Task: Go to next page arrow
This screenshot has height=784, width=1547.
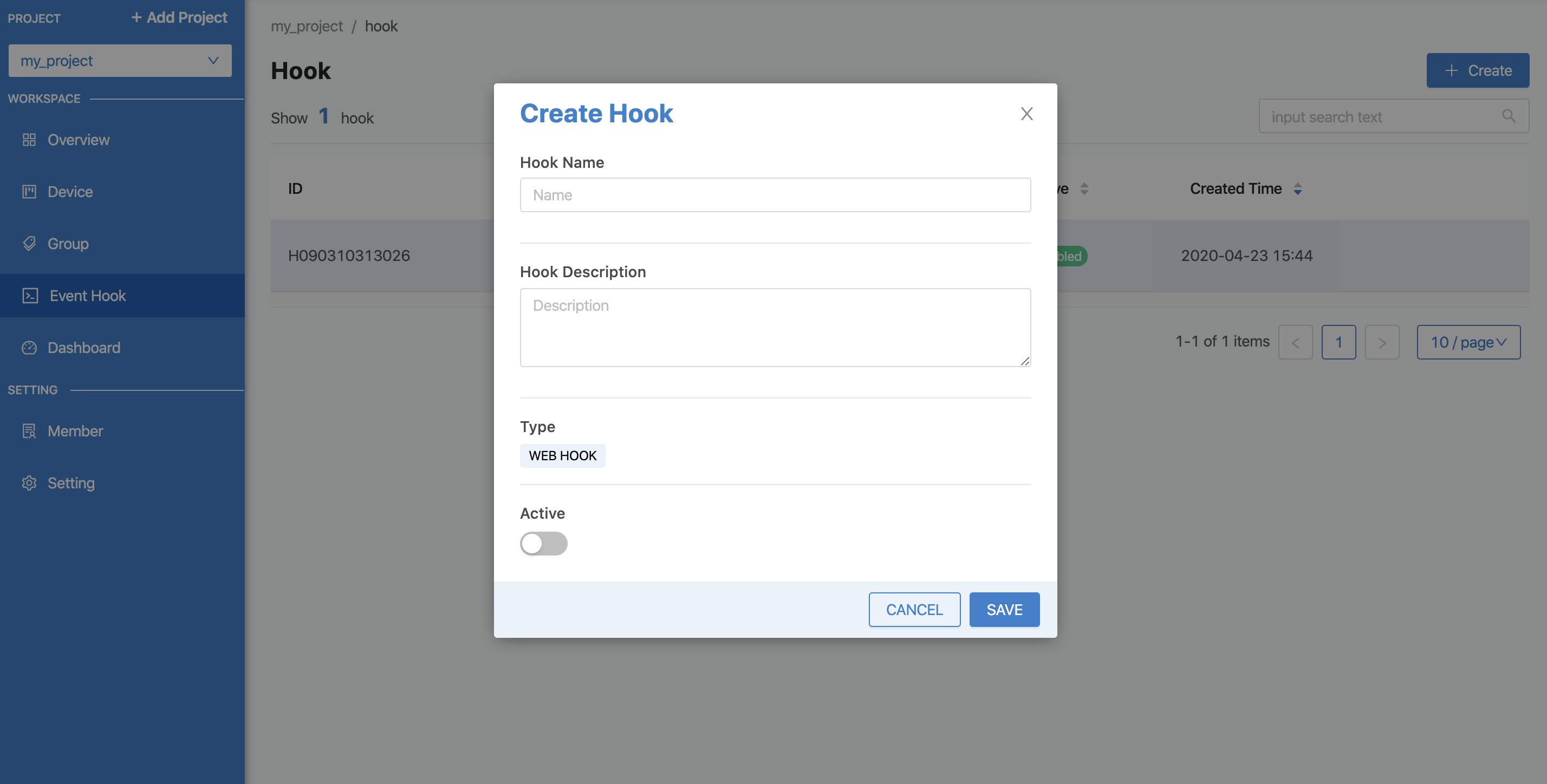Action: [1382, 342]
